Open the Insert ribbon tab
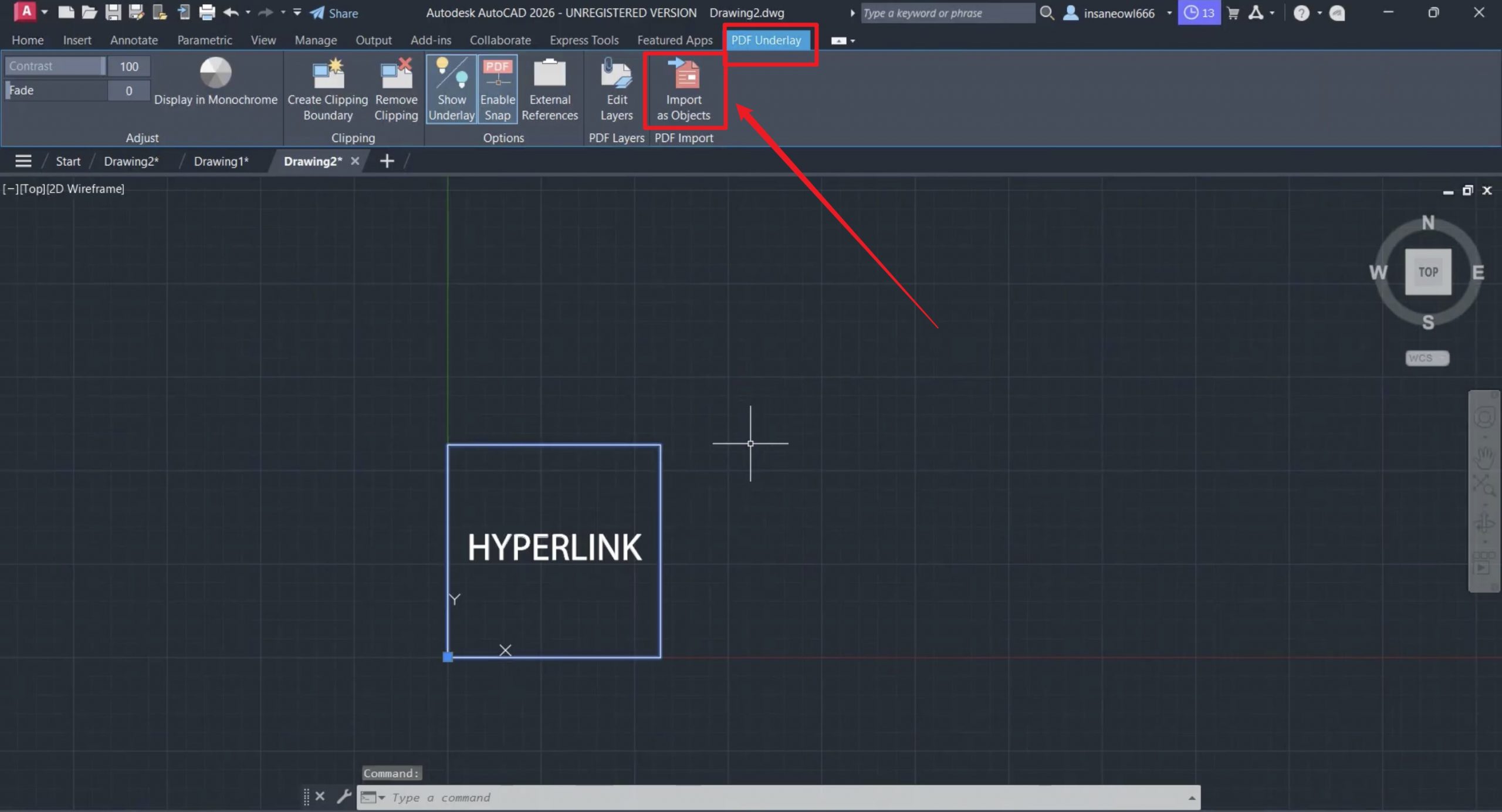Image resolution: width=1502 pixels, height=812 pixels. (x=77, y=40)
